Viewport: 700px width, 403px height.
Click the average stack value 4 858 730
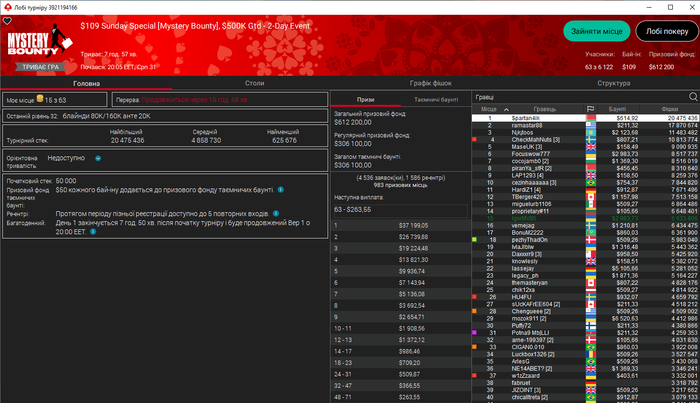[x=206, y=140]
